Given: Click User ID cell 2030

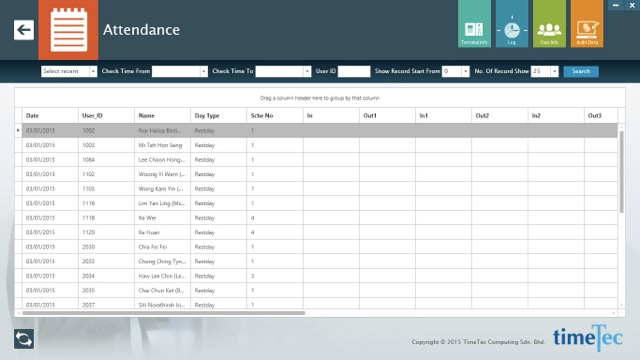Looking at the screenshot, I should pyautogui.click(x=106, y=247).
